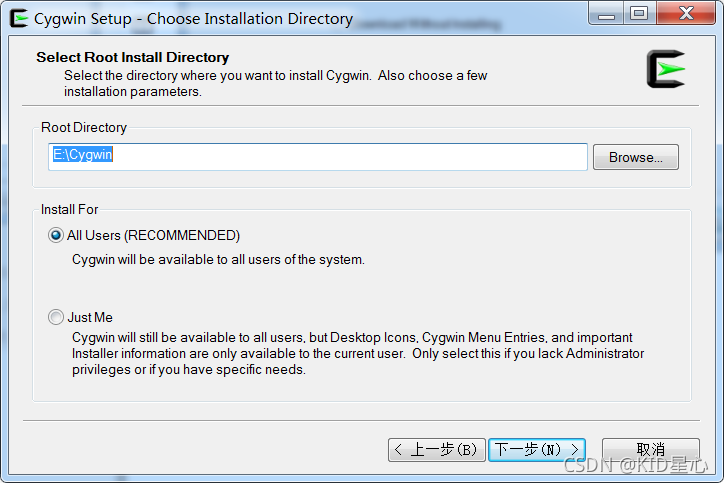Cancel setup with 取消 button
The height and width of the screenshot is (483, 724).
[651, 450]
